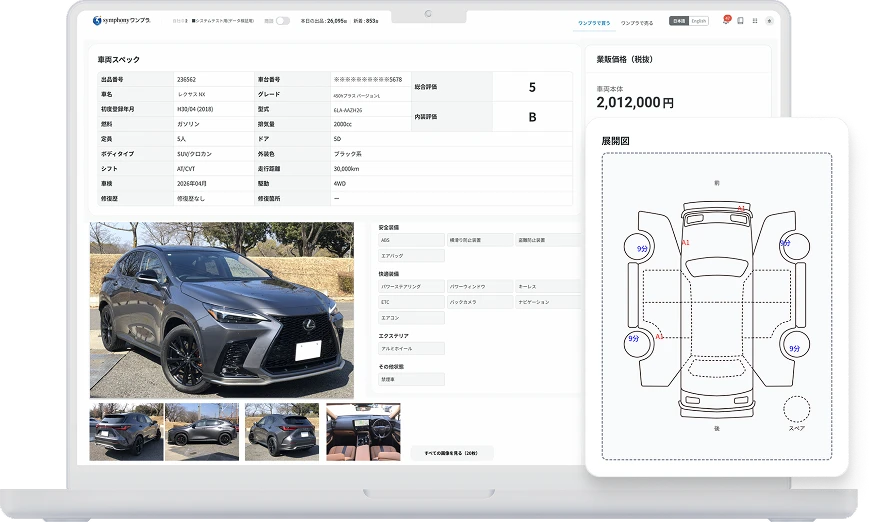The height and width of the screenshot is (522, 882).
Task: Click the 30,000km mileage value
Action: (x=346, y=169)
